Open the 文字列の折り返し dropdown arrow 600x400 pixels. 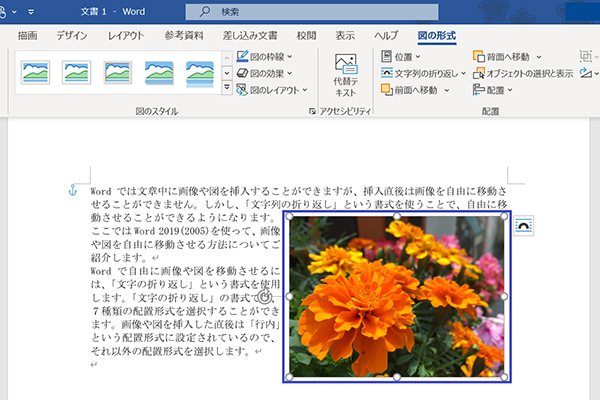coord(463,73)
